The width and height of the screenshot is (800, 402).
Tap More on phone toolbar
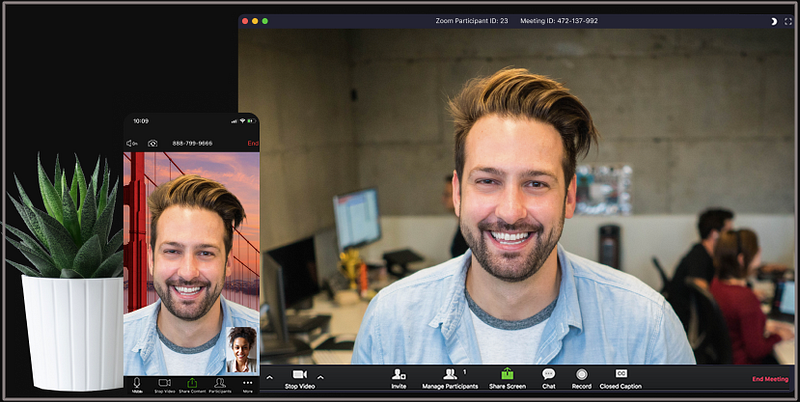(x=247, y=385)
